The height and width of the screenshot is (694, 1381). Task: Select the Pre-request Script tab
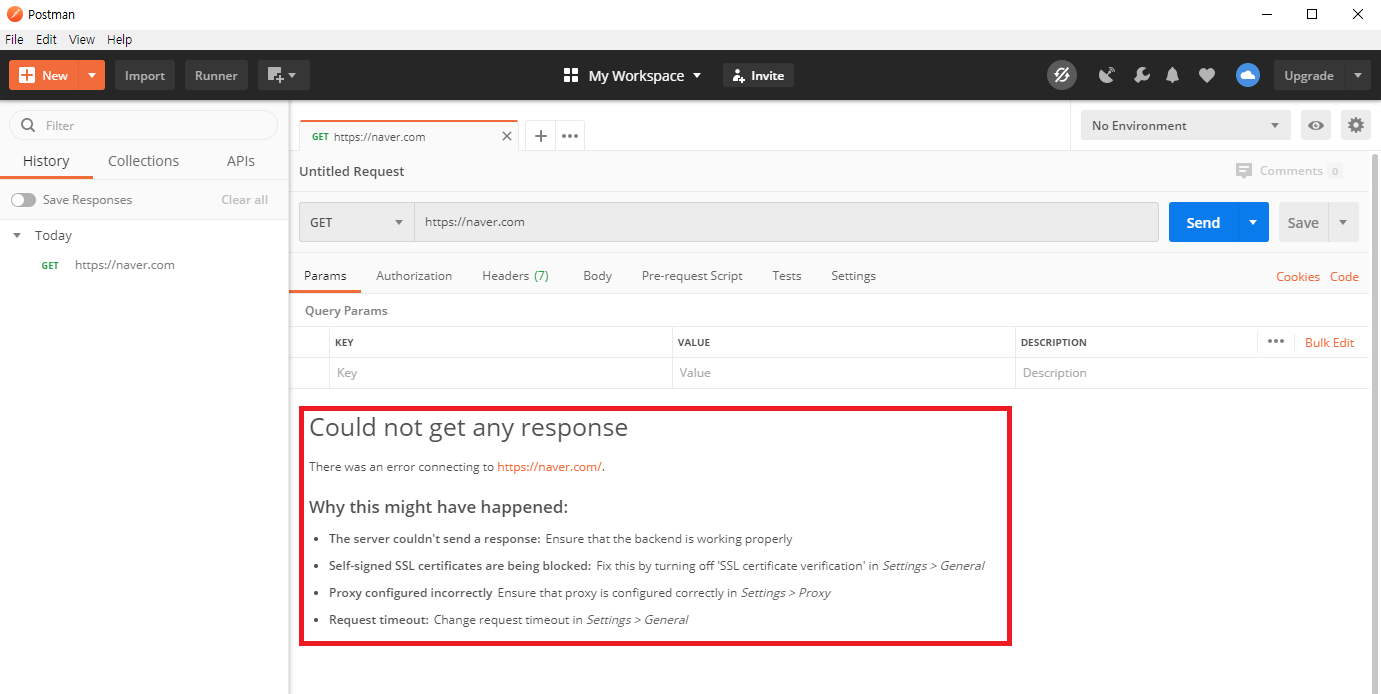(x=692, y=276)
